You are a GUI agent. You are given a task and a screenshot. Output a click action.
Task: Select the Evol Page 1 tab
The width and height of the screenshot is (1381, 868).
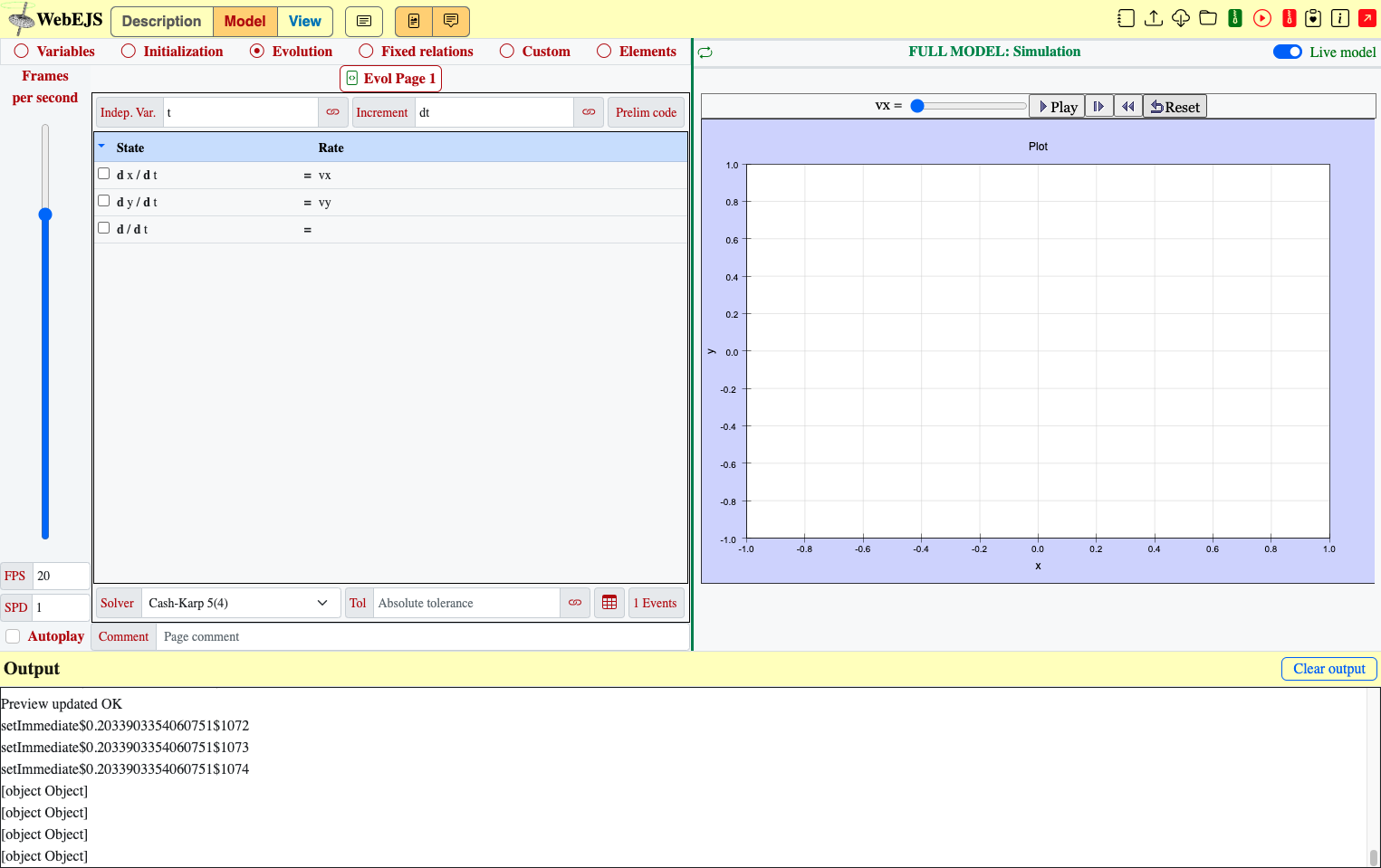click(391, 79)
